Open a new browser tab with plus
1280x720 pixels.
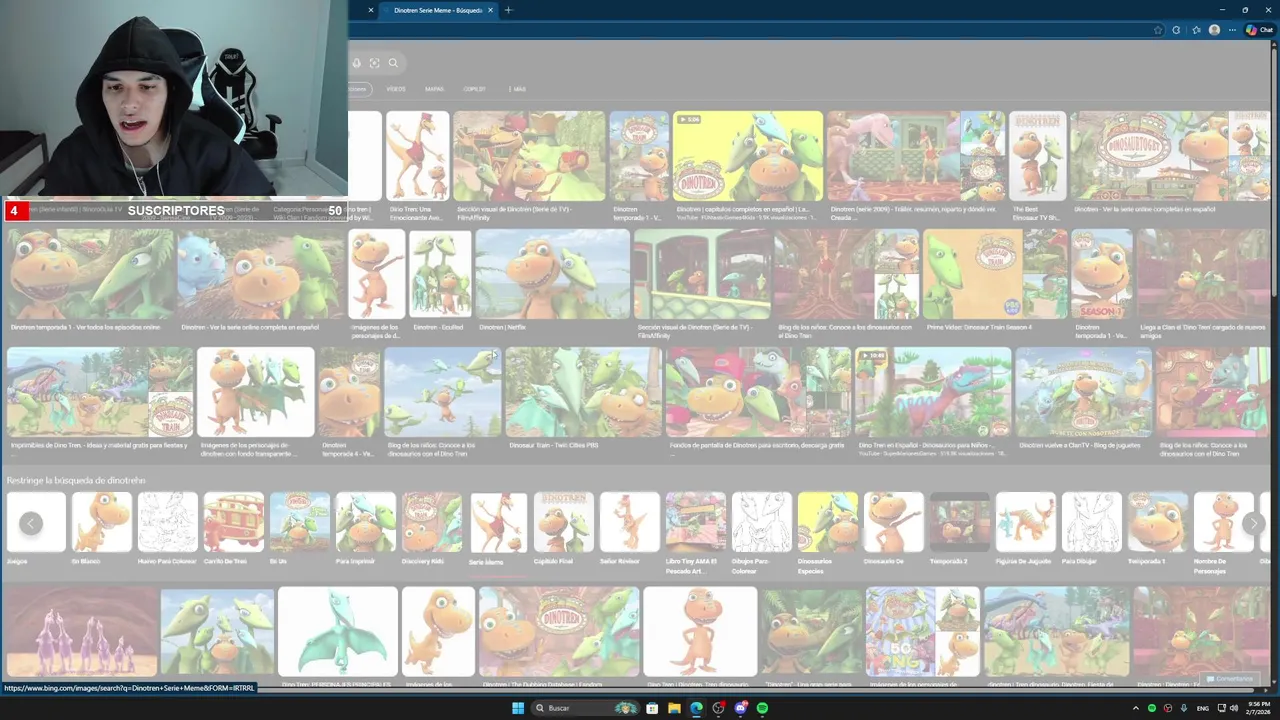point(508,10)
